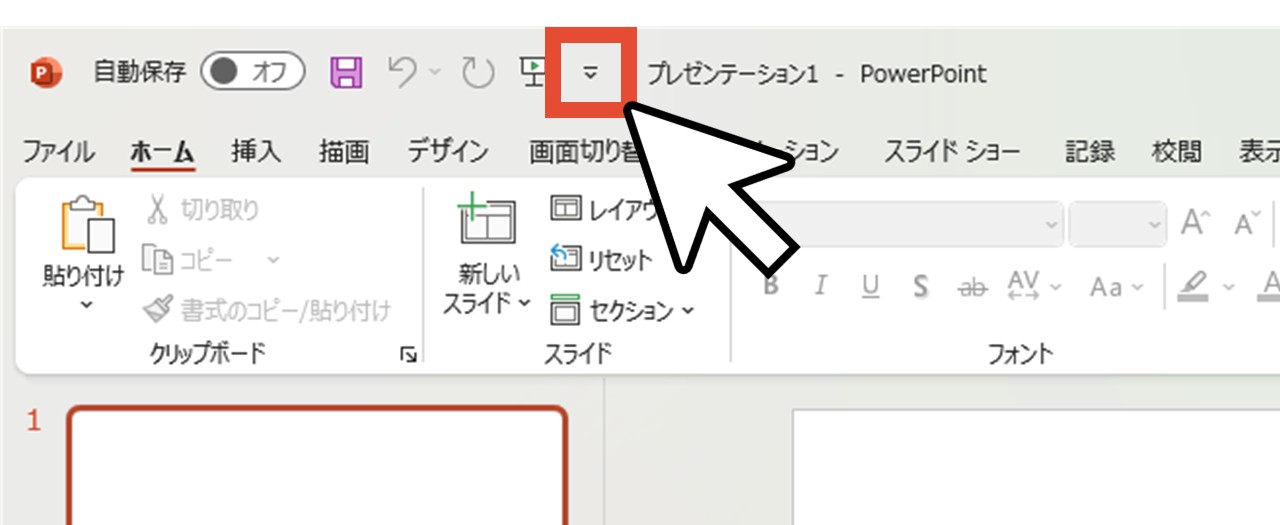1280x525 pixels.
Task: Open the セクション (Section) dropdown
Action: (x=622, y=311)
